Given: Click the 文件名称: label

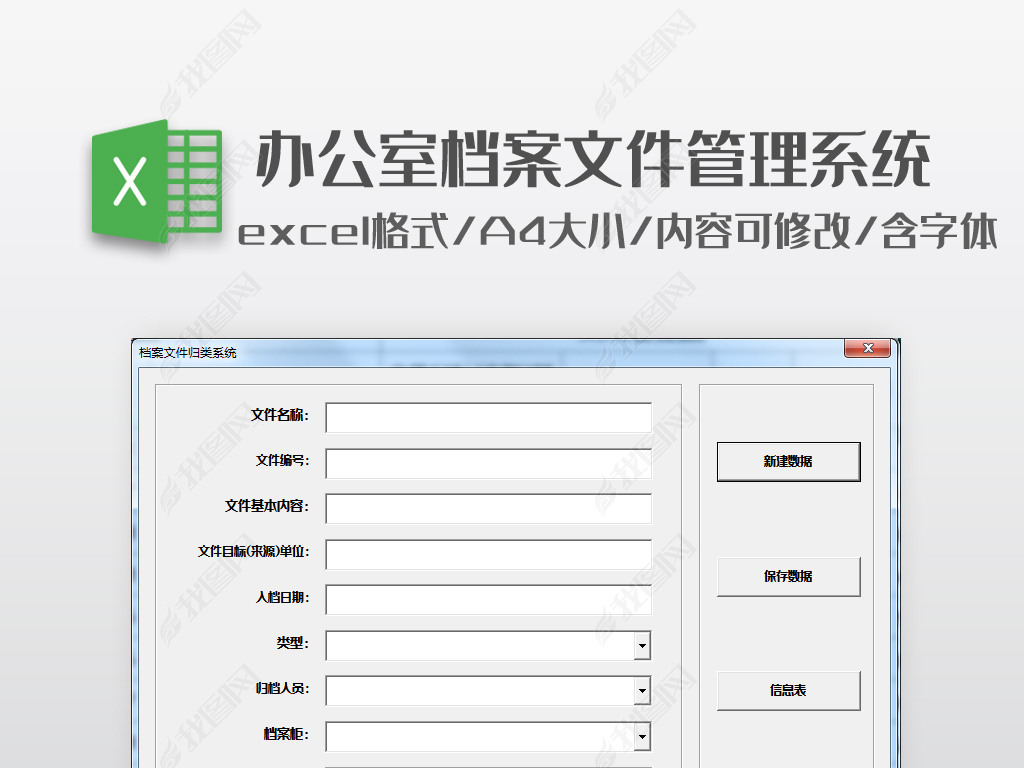Looking at the screenshot, I should 280,415.
